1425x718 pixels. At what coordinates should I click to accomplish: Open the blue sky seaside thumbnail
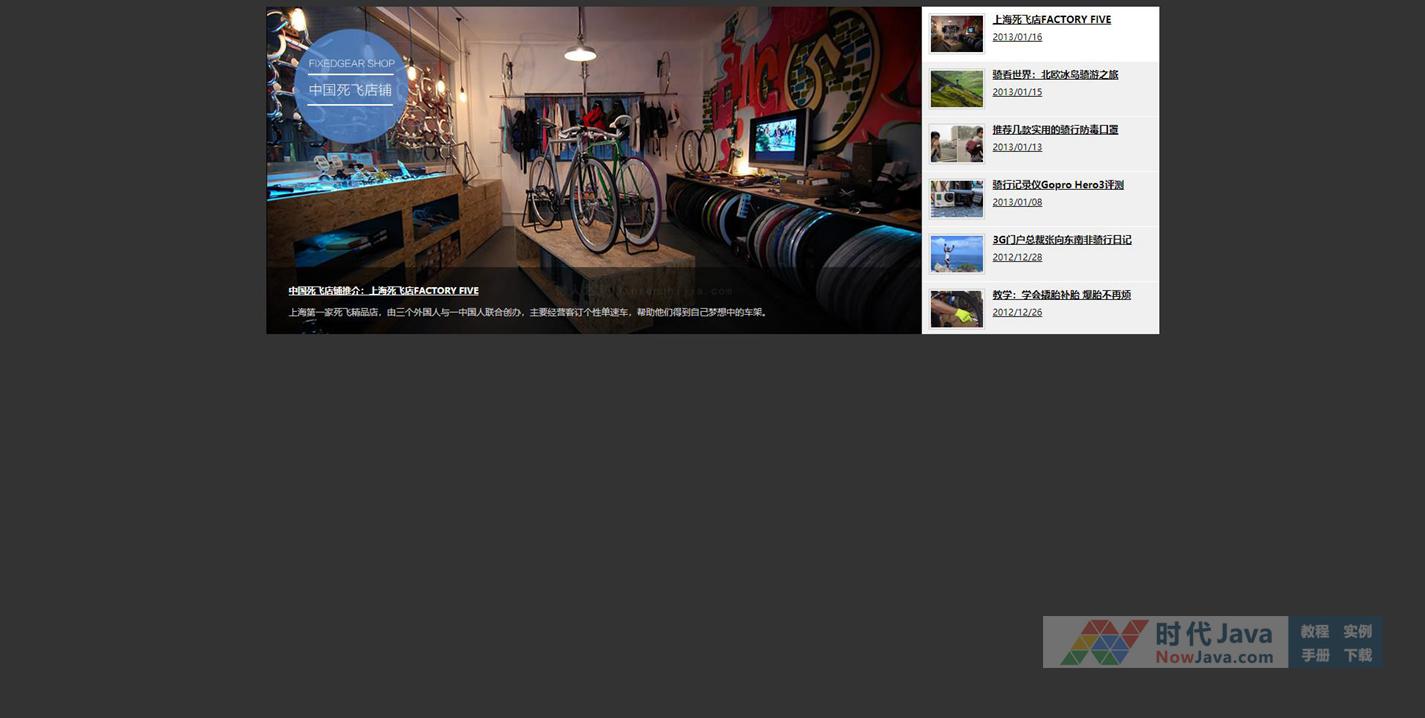[956, 254]
